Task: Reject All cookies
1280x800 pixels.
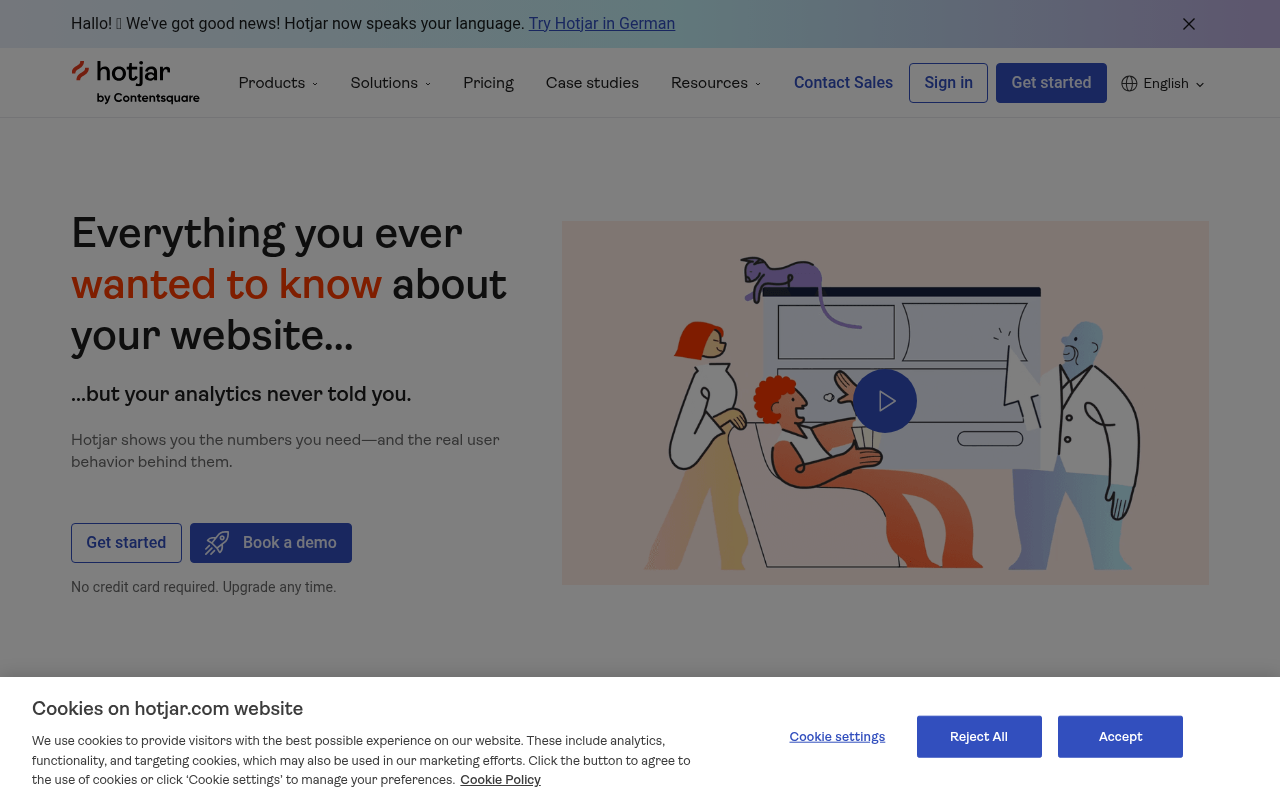Action: click(979, 737)
